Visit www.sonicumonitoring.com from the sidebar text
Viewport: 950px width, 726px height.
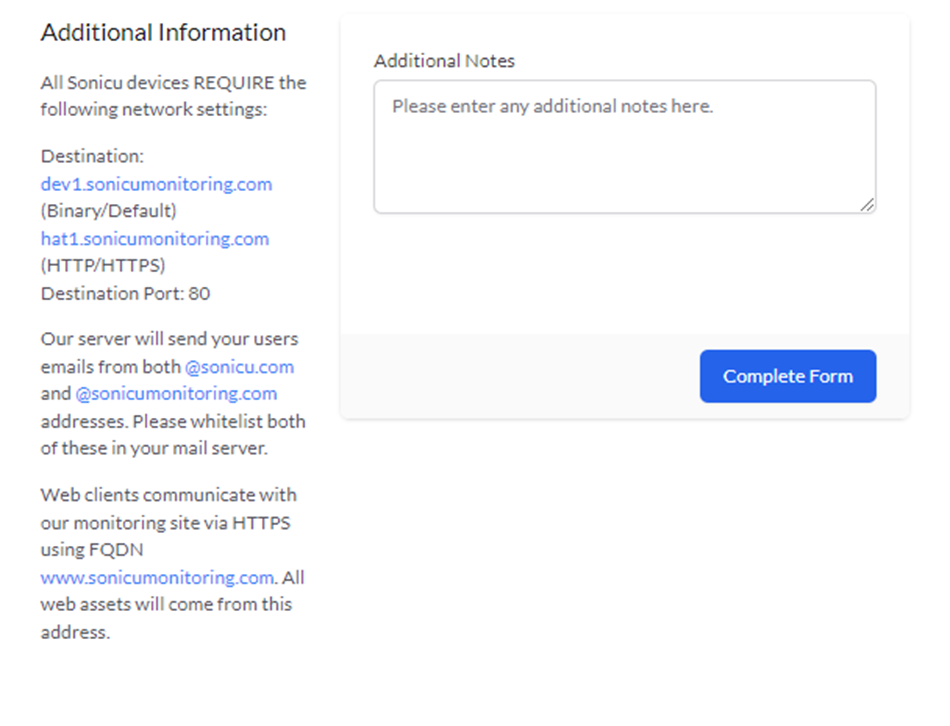(155, 578)
